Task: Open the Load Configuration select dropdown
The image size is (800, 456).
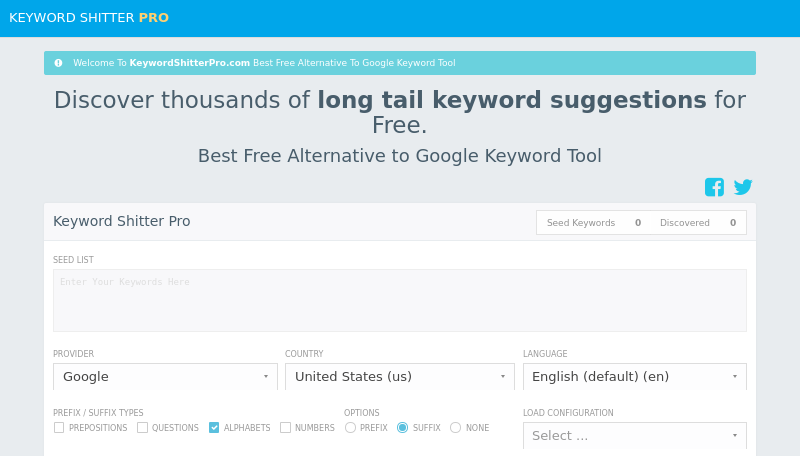Action: tap(635, 436)
